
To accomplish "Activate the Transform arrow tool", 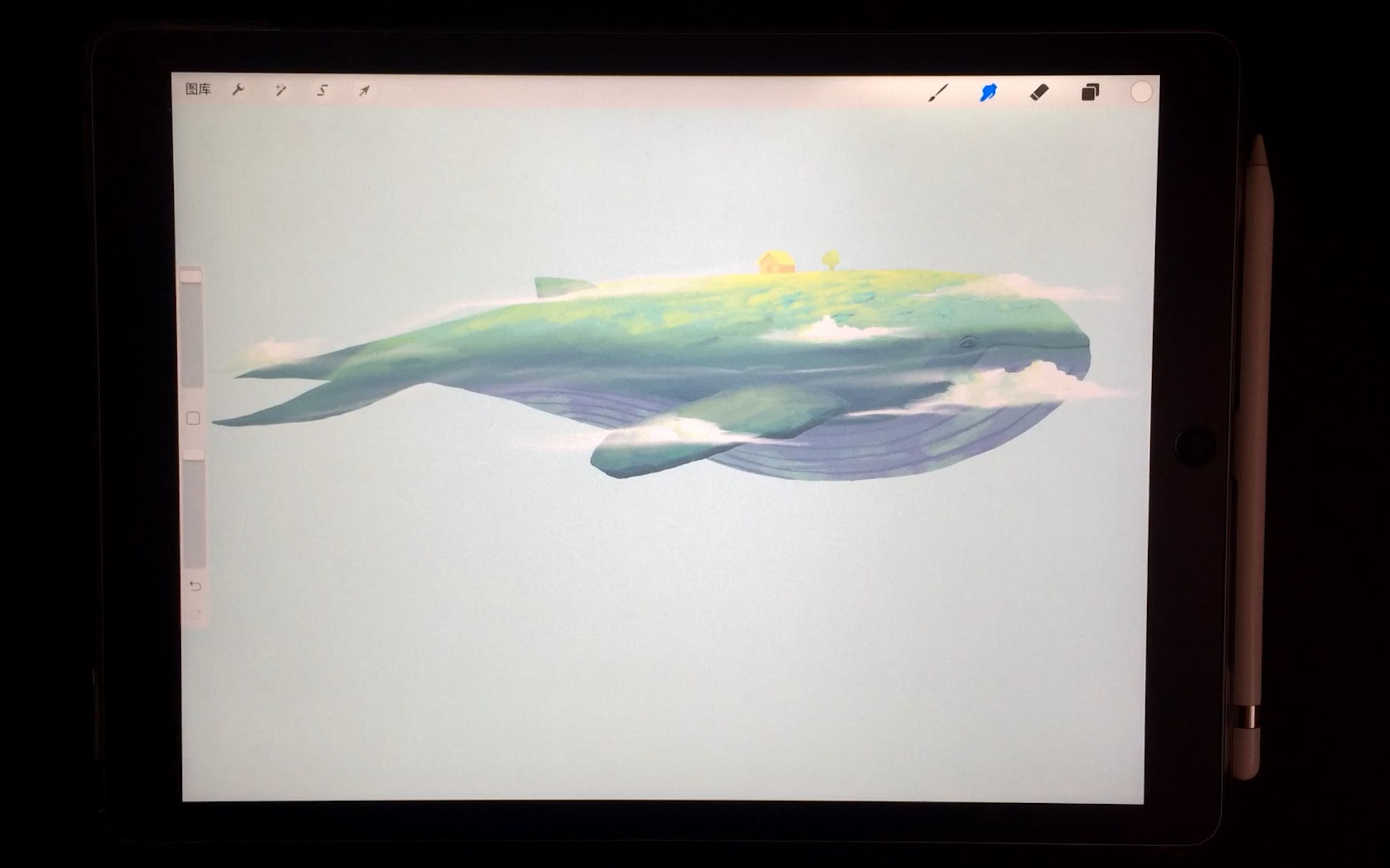I will pyautogui.click(x=364, y=91).
